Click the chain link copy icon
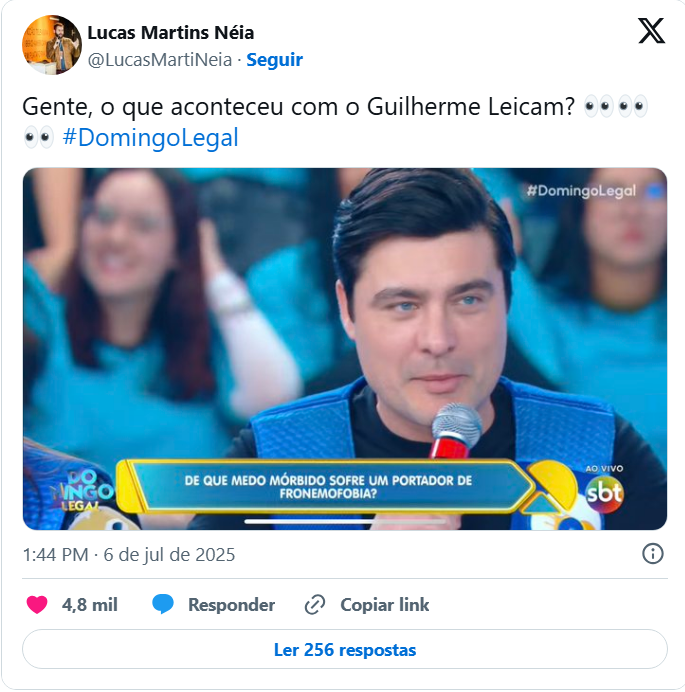This screenshot has width=685, height=692. (x=315, y=605)
